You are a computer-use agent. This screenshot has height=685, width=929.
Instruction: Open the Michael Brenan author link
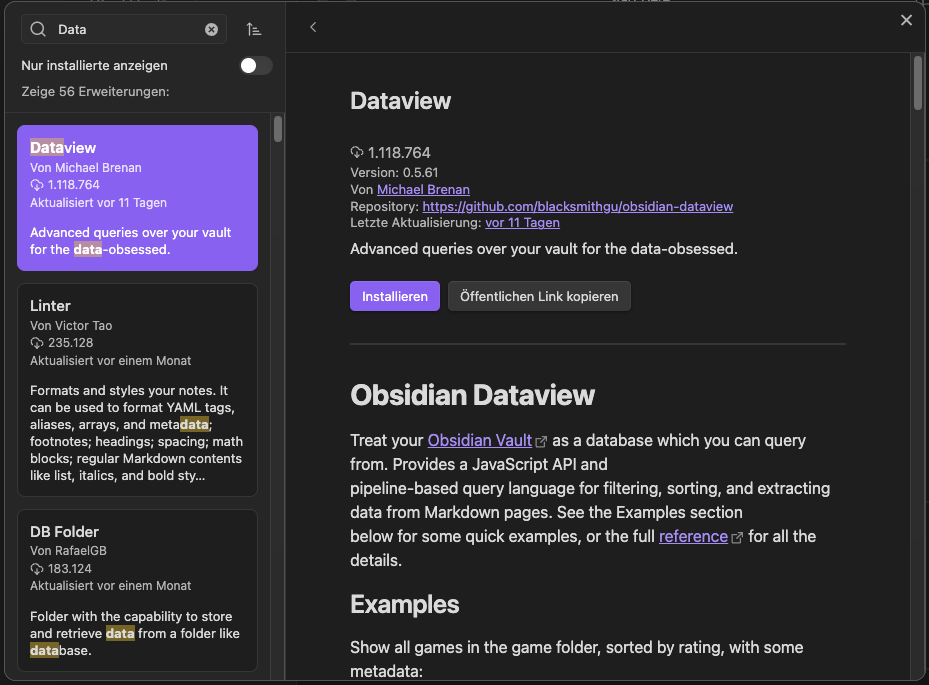click(423, 190)
